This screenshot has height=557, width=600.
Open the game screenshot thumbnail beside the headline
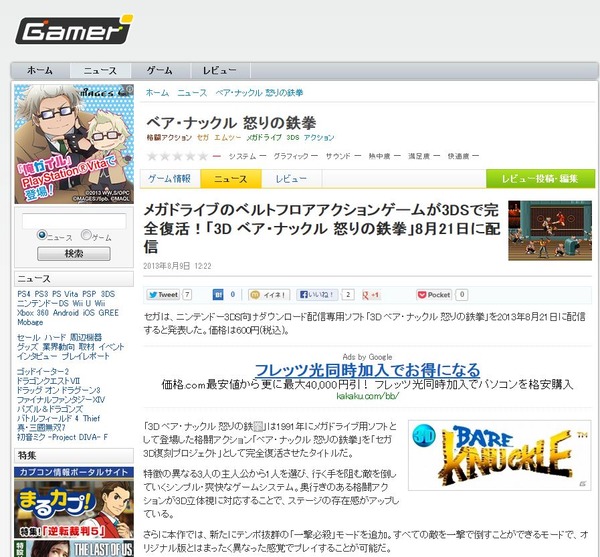click(550, 231)
